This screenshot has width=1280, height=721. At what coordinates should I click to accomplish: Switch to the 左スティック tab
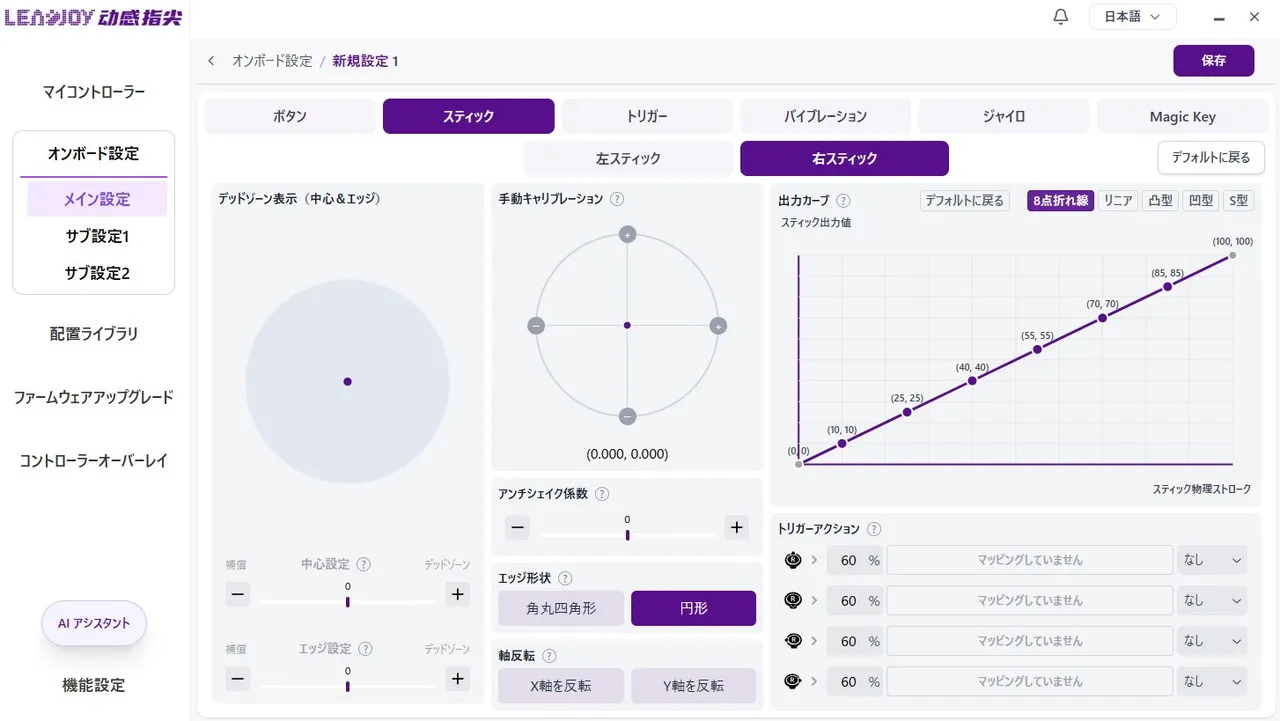click(628, 159)
